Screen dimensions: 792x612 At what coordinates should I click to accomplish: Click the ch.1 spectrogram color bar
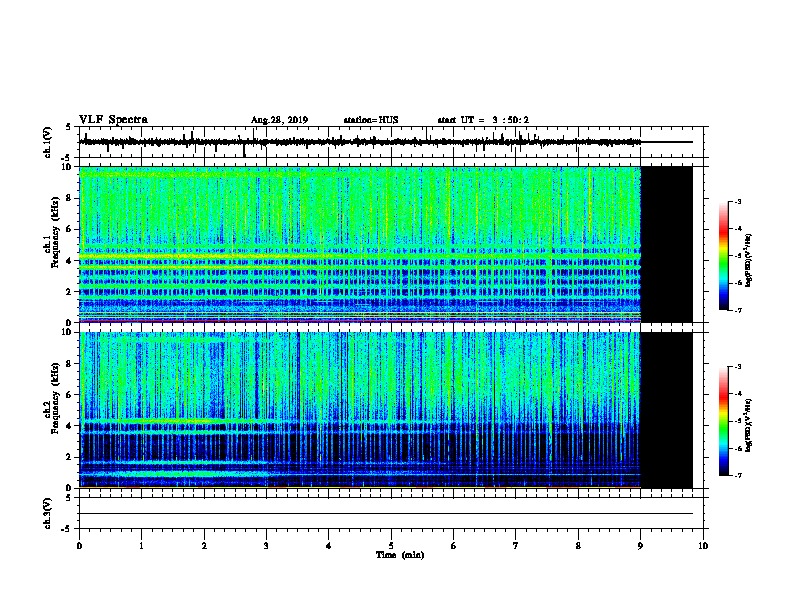point(723,256)
